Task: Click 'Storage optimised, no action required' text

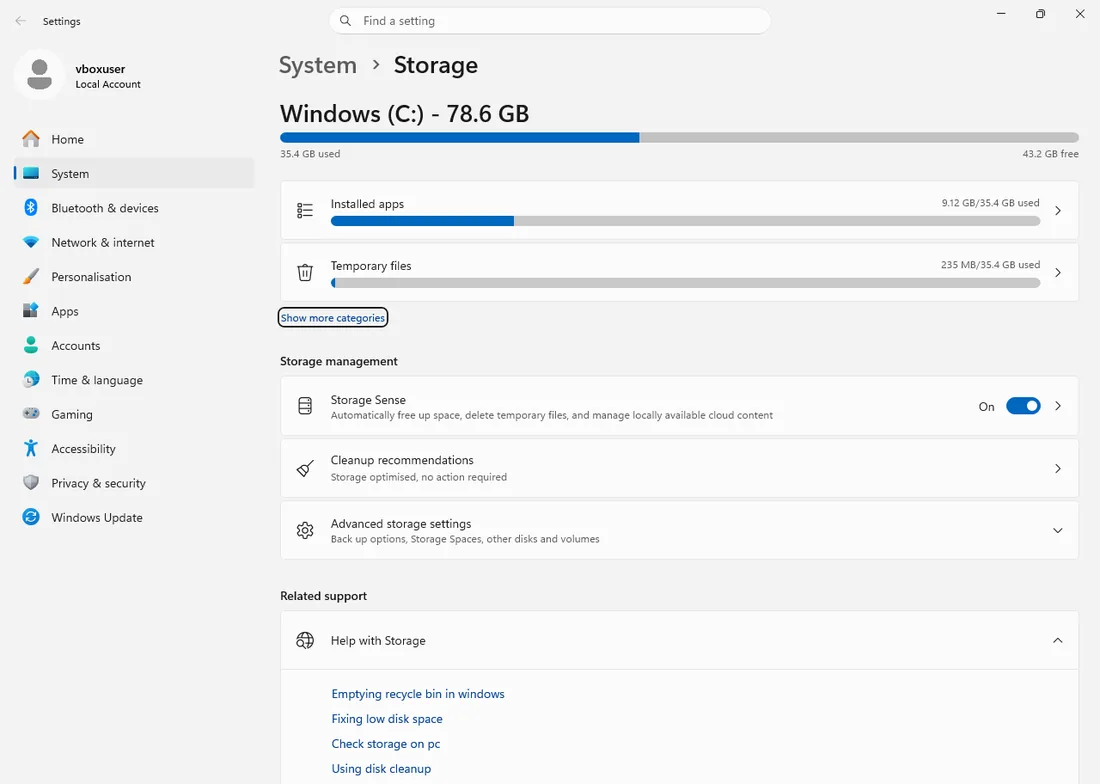Action: 419,477
